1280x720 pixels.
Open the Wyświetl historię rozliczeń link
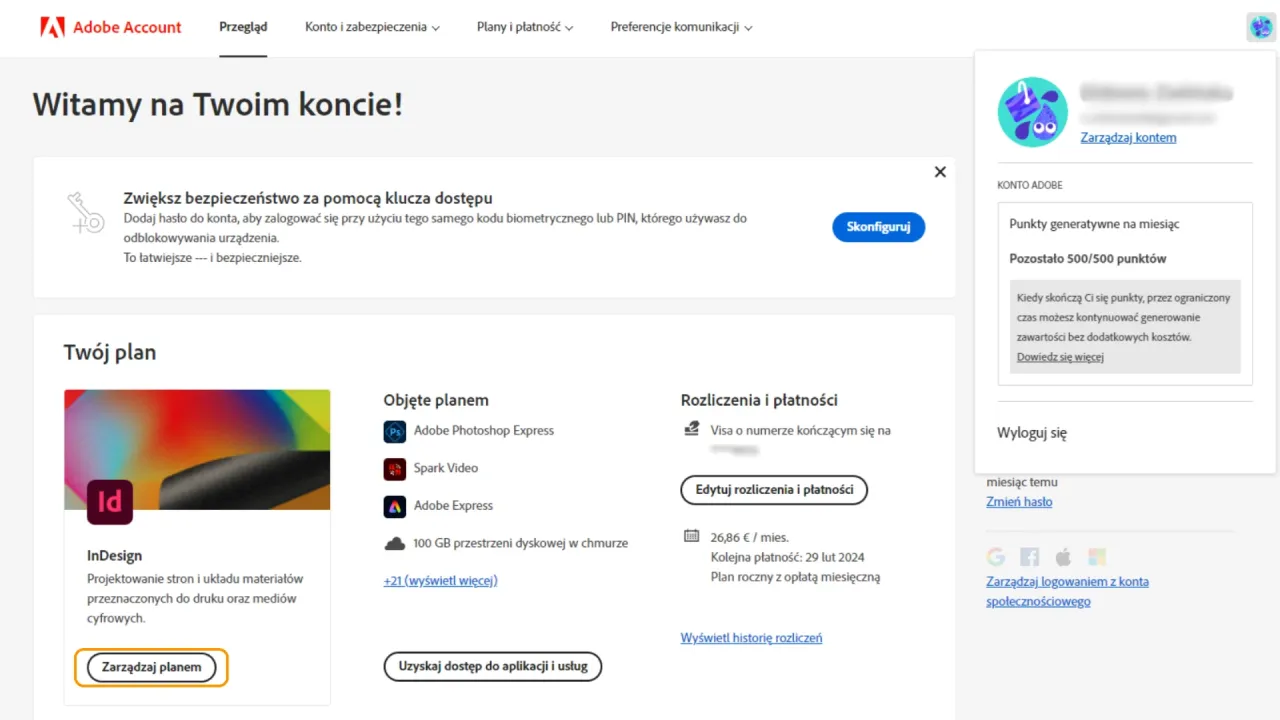[751, 638]
